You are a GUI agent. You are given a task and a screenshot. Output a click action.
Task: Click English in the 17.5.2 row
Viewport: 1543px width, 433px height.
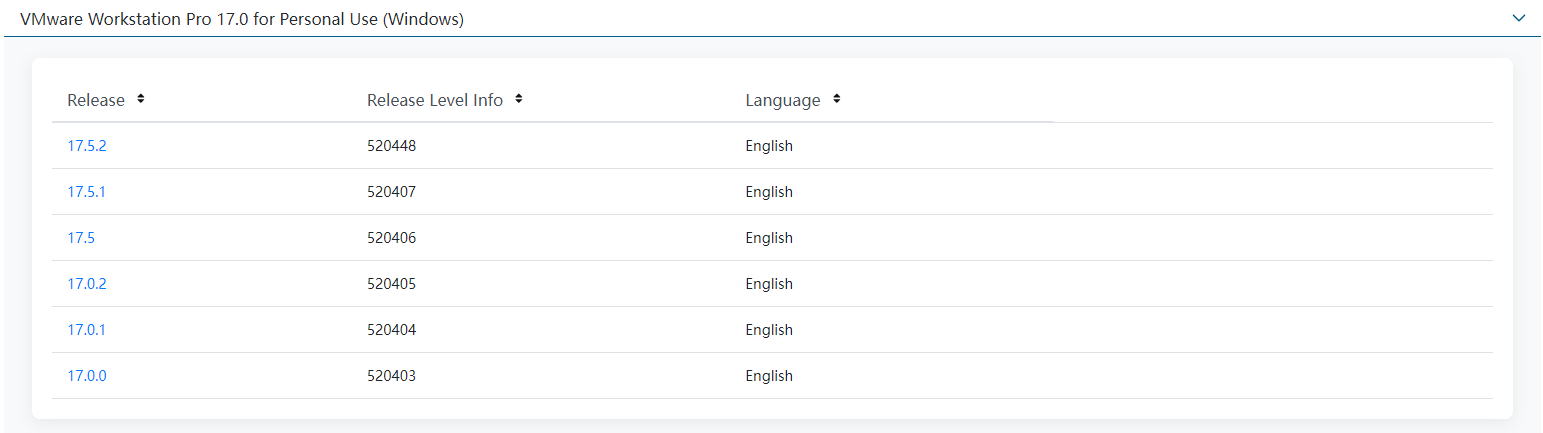coord(769,146)
